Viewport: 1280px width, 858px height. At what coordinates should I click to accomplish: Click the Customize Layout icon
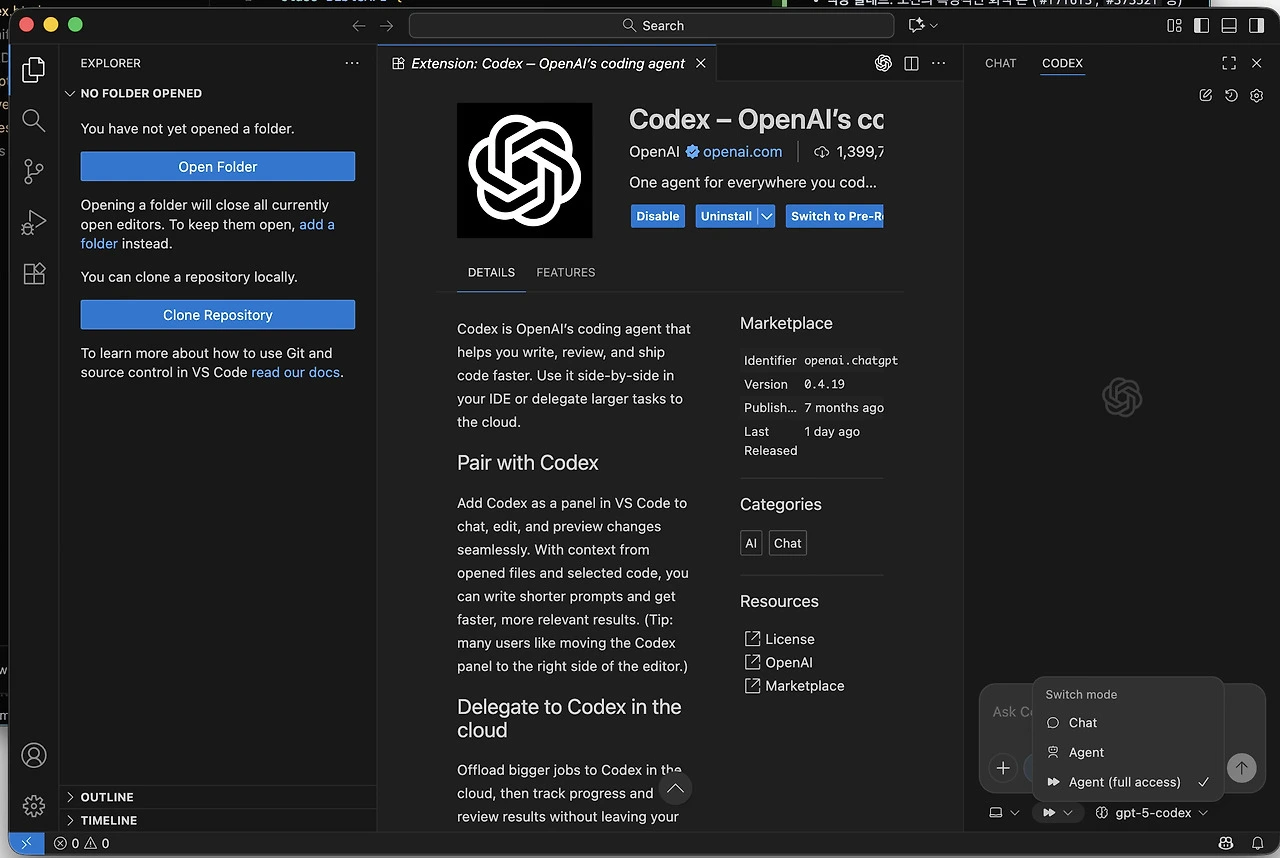pyautogui.click(x=1174, y=25)
